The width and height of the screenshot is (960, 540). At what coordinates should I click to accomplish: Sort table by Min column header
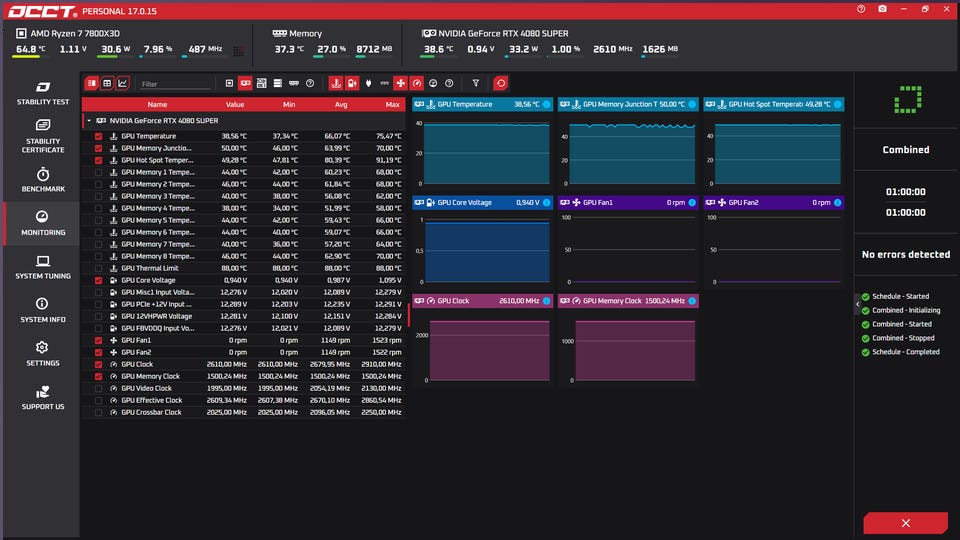pos(289,105)
